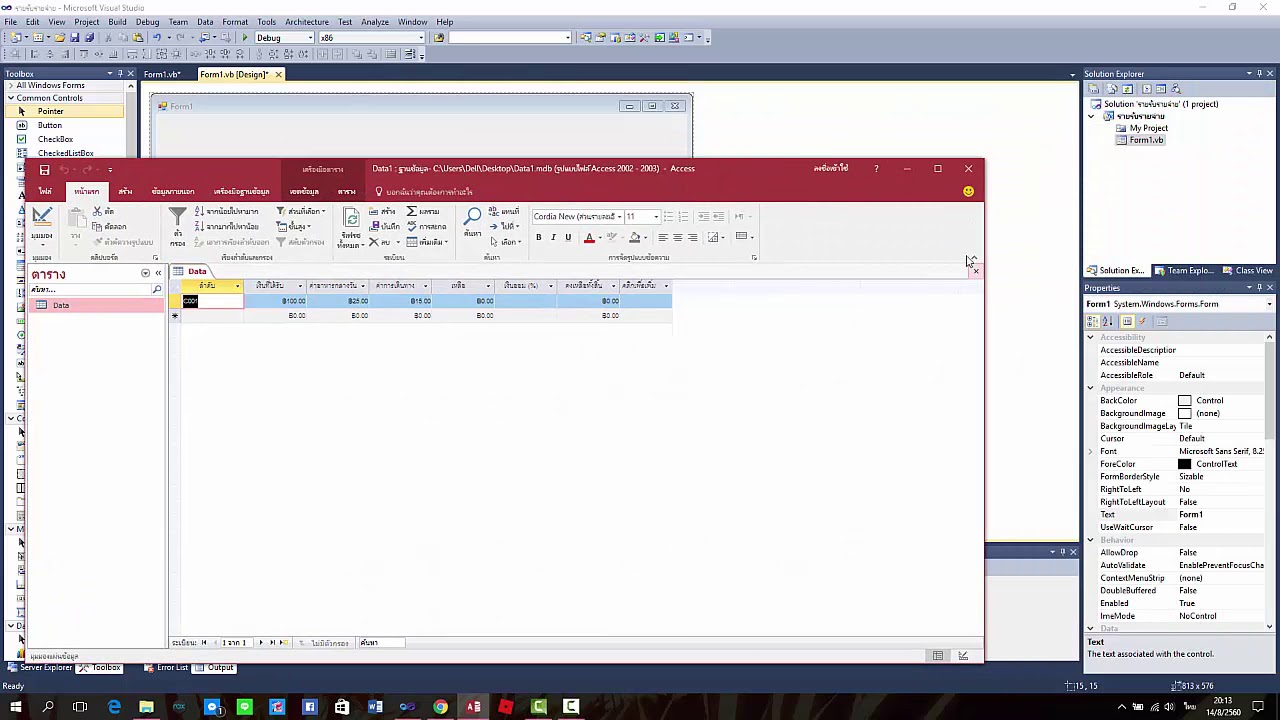Click the Bold button in Access ribbon
This screenshot has height=720, width=1280.
tap(538, 237)
